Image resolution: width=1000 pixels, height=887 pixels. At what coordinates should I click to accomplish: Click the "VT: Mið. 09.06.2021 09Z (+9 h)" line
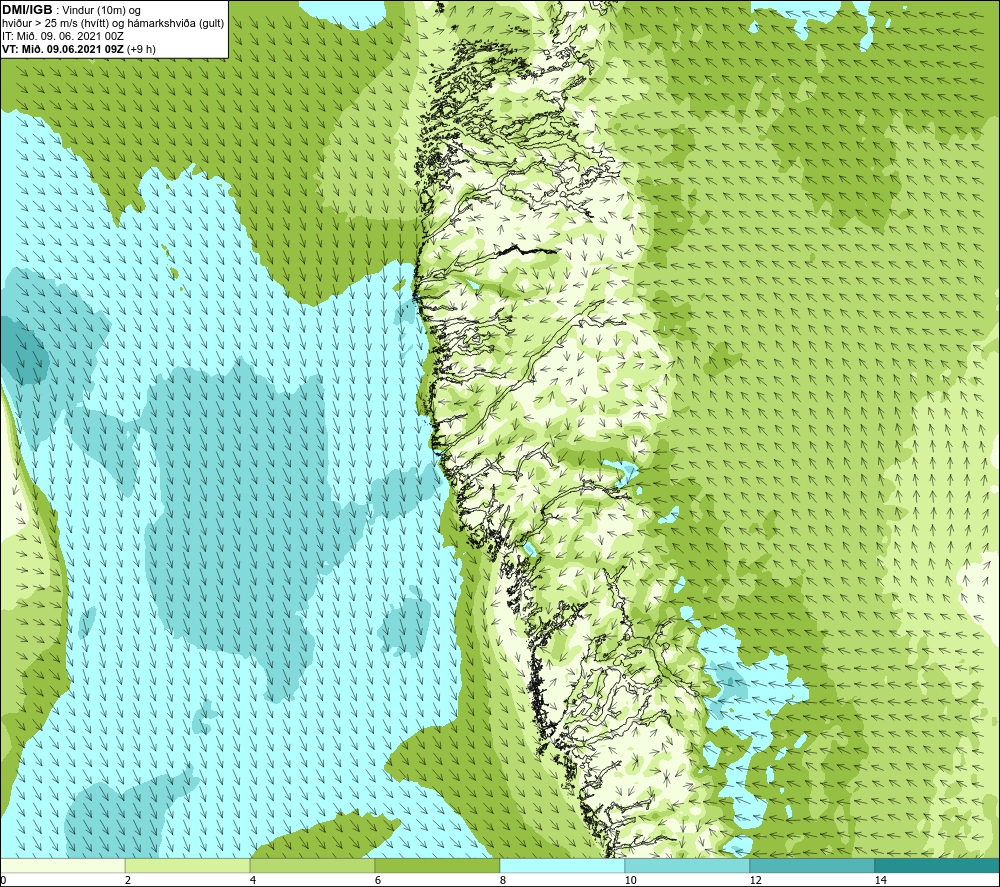78,49
